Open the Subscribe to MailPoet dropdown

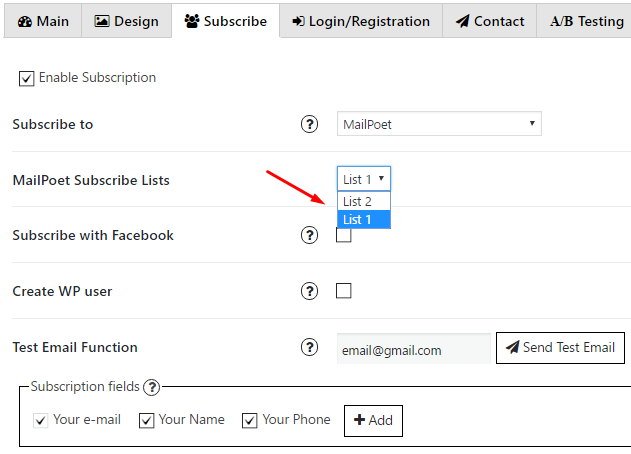tap(439, 124)
